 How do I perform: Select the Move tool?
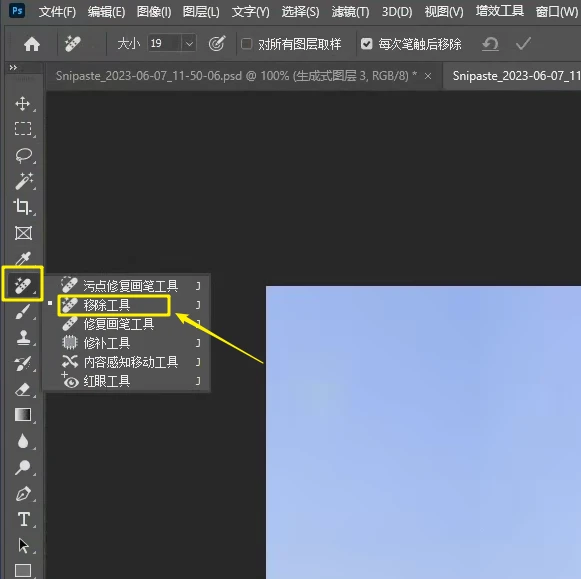23,104
